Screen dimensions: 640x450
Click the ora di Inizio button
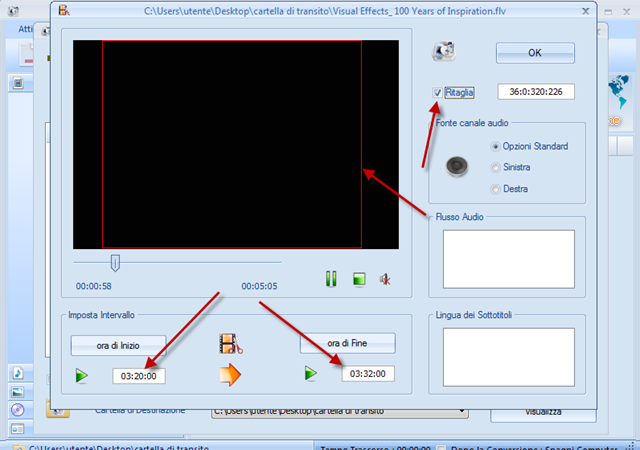[x=118, y=345]
